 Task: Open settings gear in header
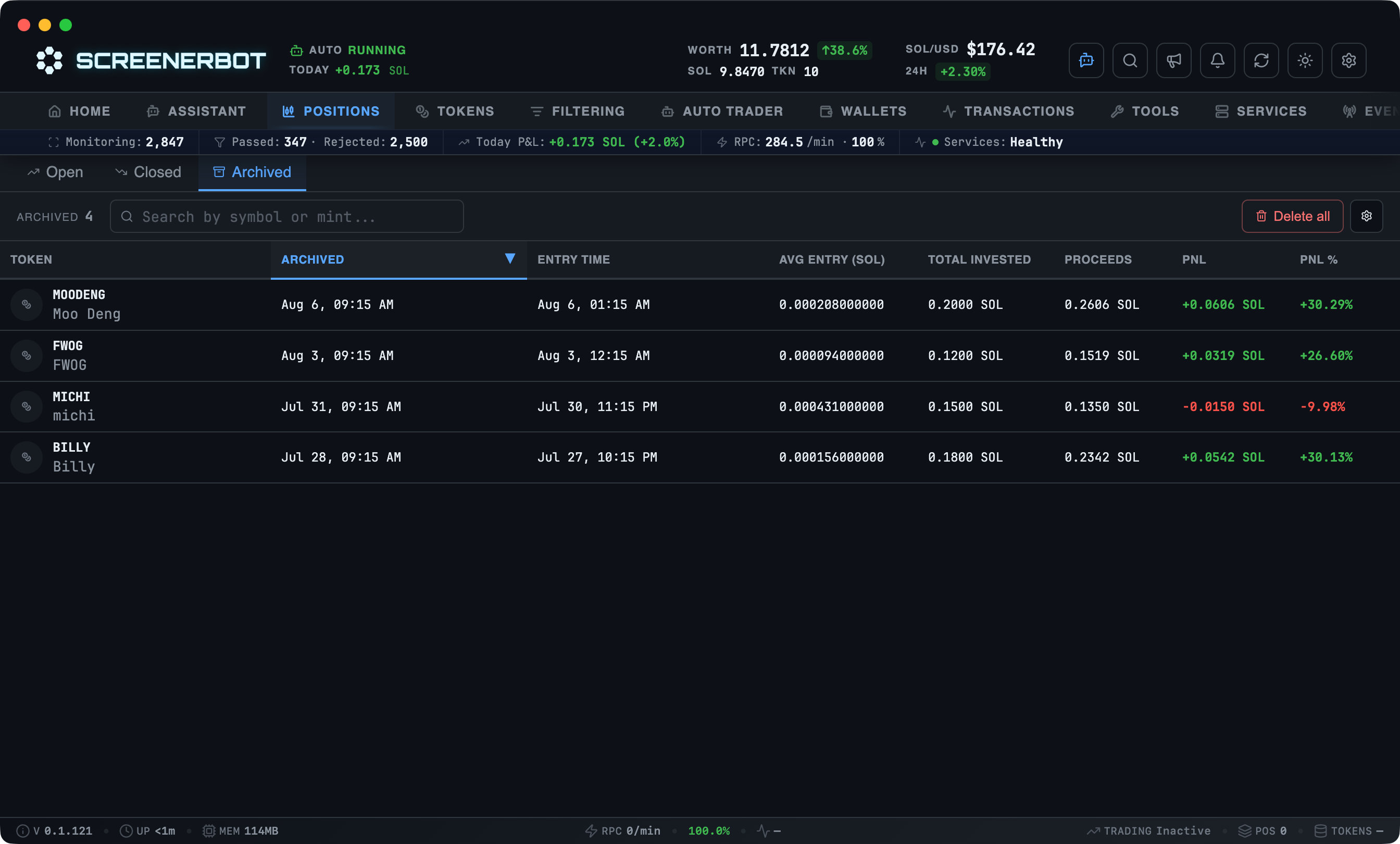click(1348, 60)
